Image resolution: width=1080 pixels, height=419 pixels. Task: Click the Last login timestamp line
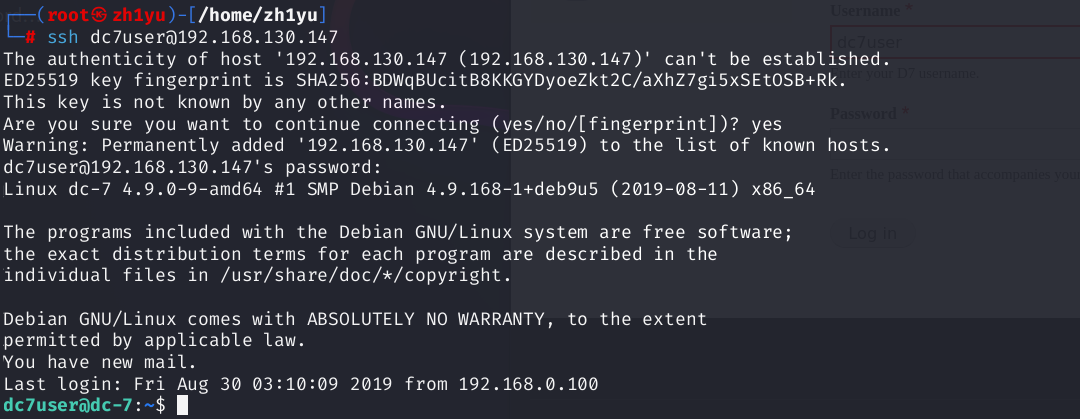click(x=310, y=384)
